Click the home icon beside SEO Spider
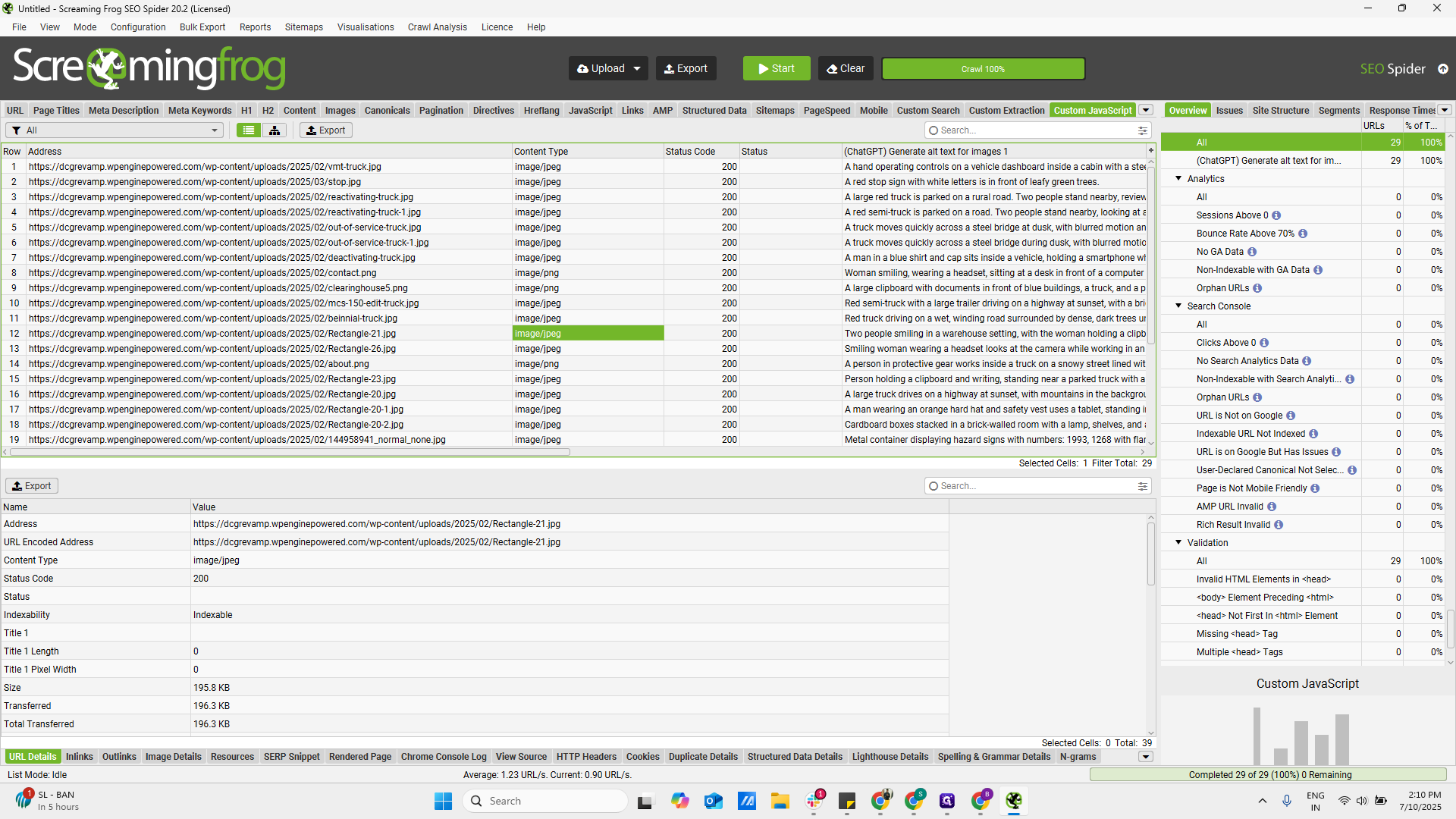1456x819 pixels. [x=1443, y=69]
